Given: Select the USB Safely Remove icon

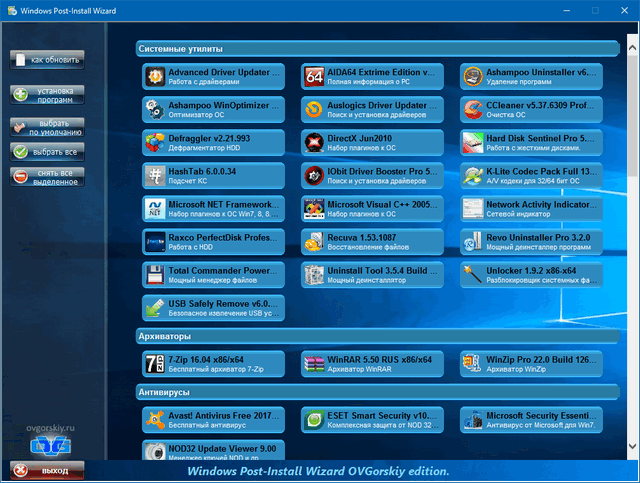Looking at the screenshot, I should [155, 307].
